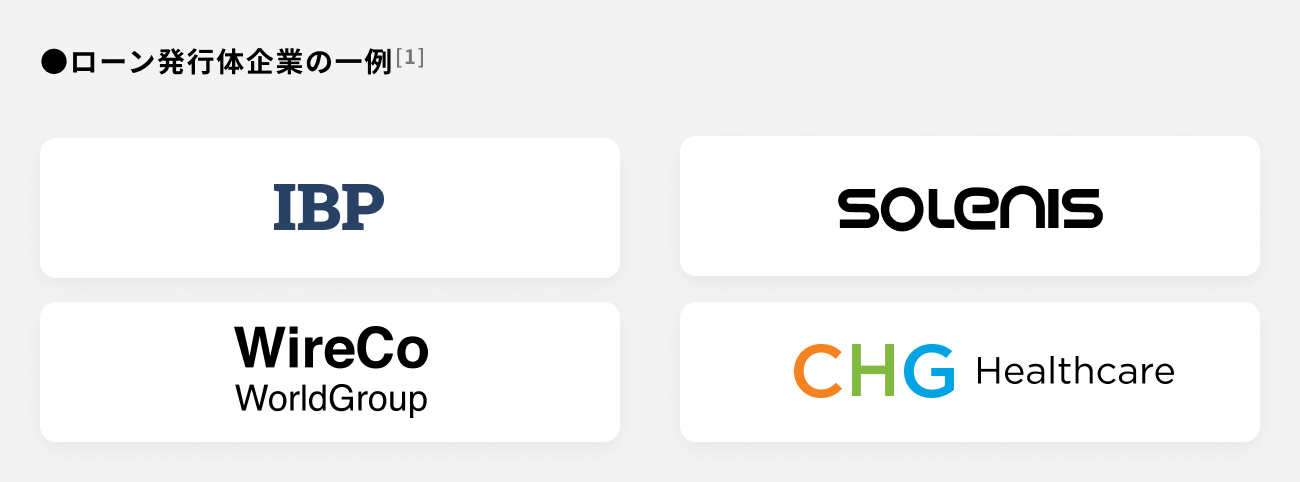Click the IBP logo
This screenshot has width=1300, height=482.
pyautogui.click(x=329, y=208)
